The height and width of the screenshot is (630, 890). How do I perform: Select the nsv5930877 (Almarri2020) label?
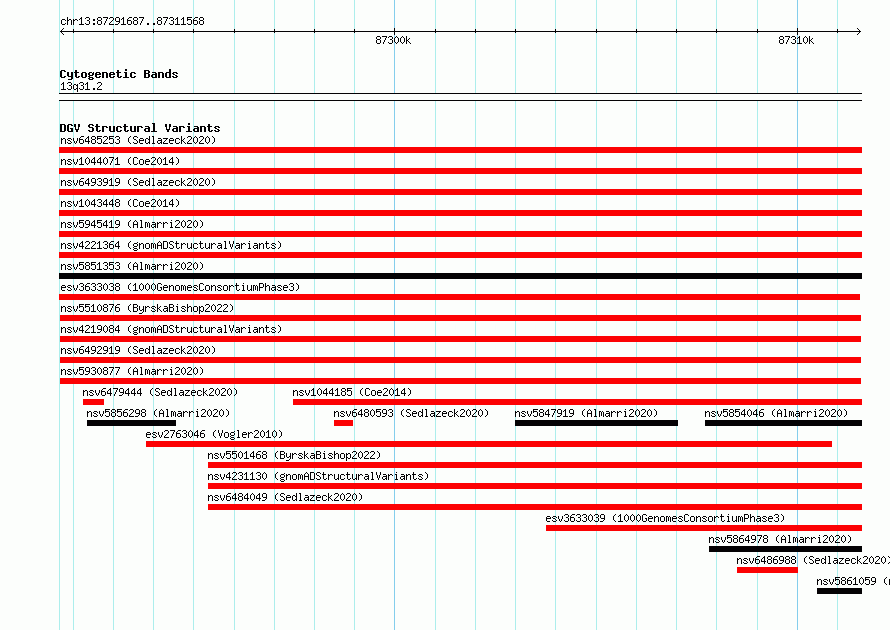pos(132,371)
